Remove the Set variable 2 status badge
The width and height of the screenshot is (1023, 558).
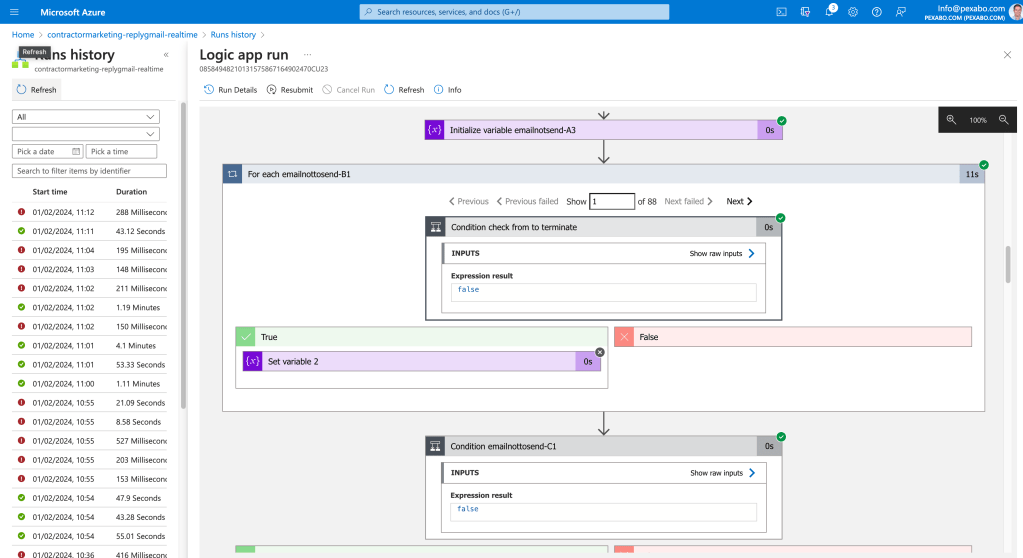click(x=600, y=352)
